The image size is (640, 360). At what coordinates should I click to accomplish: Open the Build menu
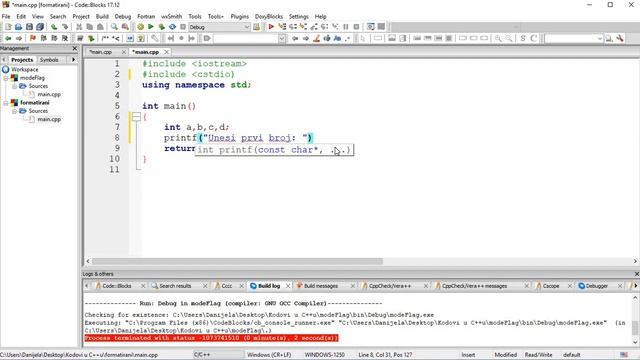click(x=102, y=16)
